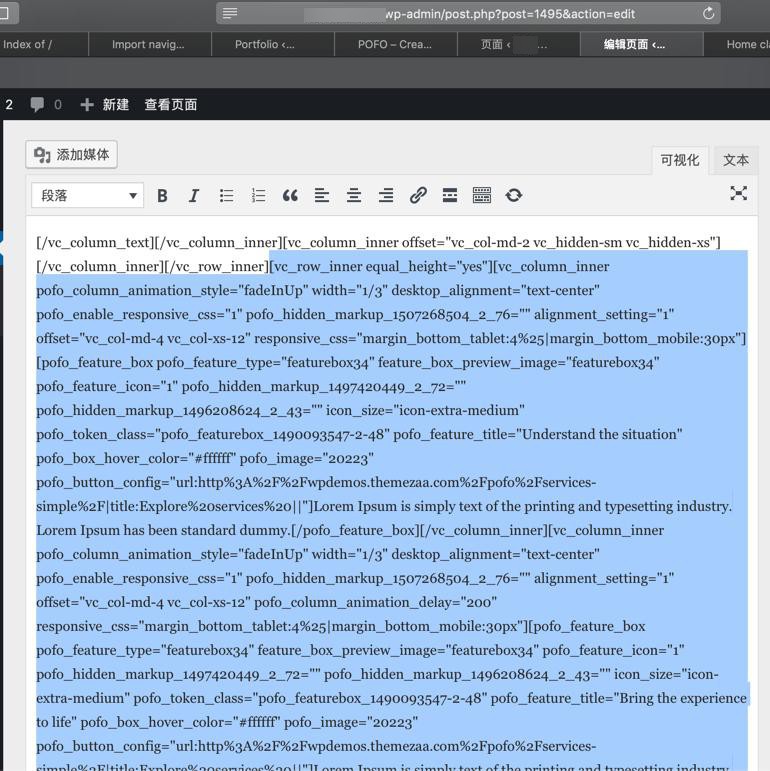Toggle italic formatting in editor toolbar
This screenshot has height=771, width=770.
click(x=194, y=196)
